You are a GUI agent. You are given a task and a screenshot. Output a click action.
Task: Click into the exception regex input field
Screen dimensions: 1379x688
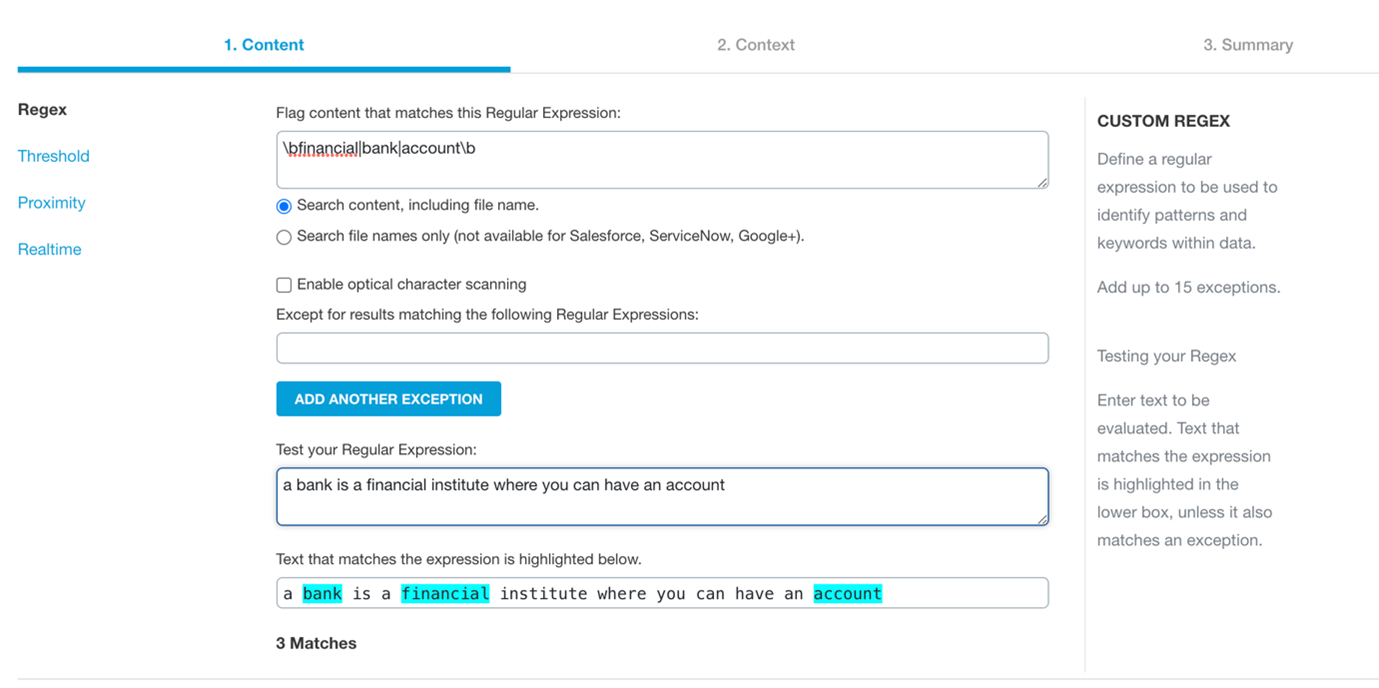[660, 348]
